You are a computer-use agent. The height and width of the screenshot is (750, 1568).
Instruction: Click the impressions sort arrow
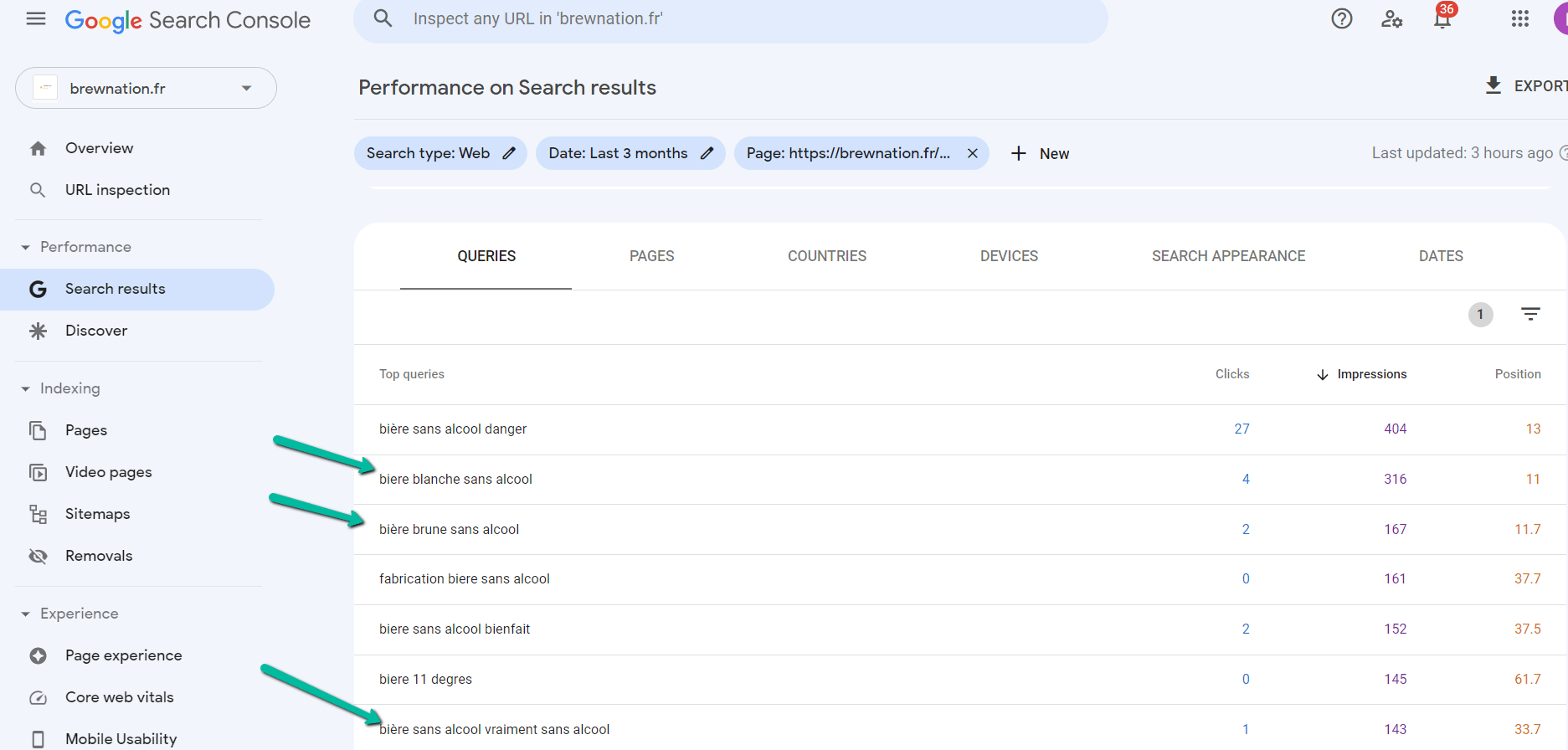[1323, 374]
